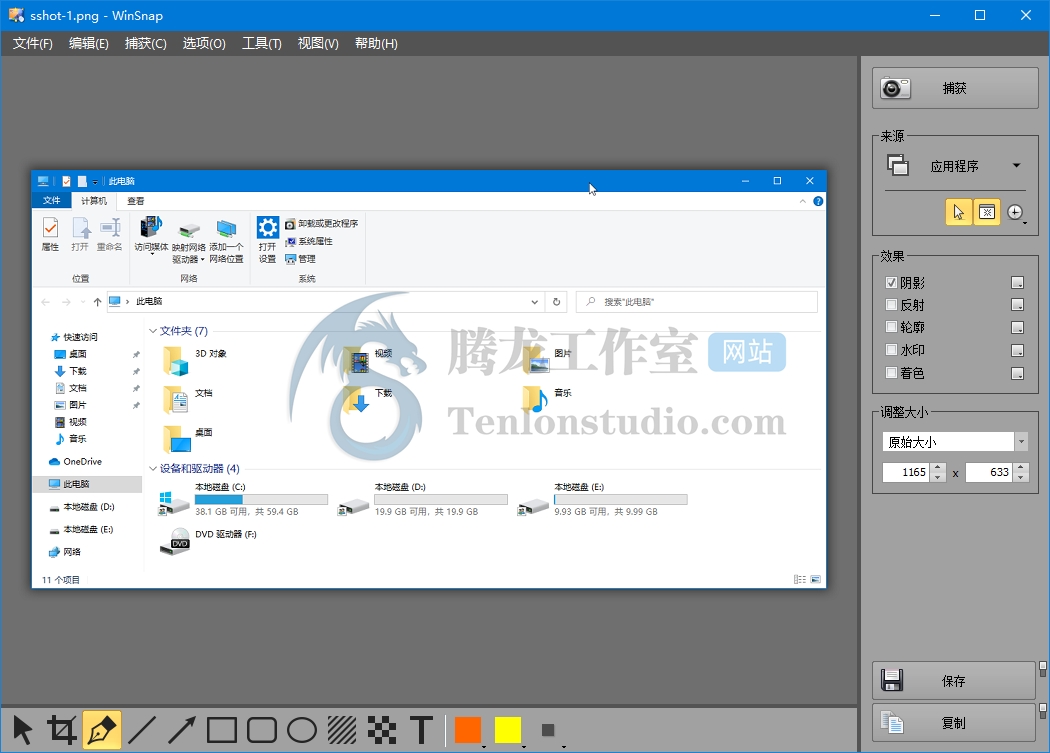
Task: Open the 视图(V) menu
Action: tap(318, 44)
